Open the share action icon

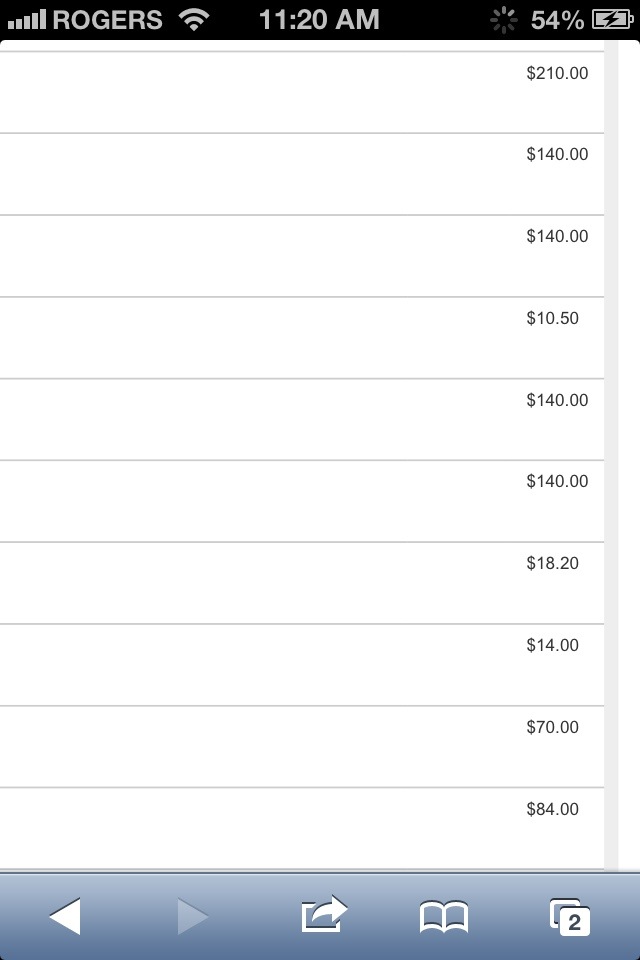click(324, 913)
